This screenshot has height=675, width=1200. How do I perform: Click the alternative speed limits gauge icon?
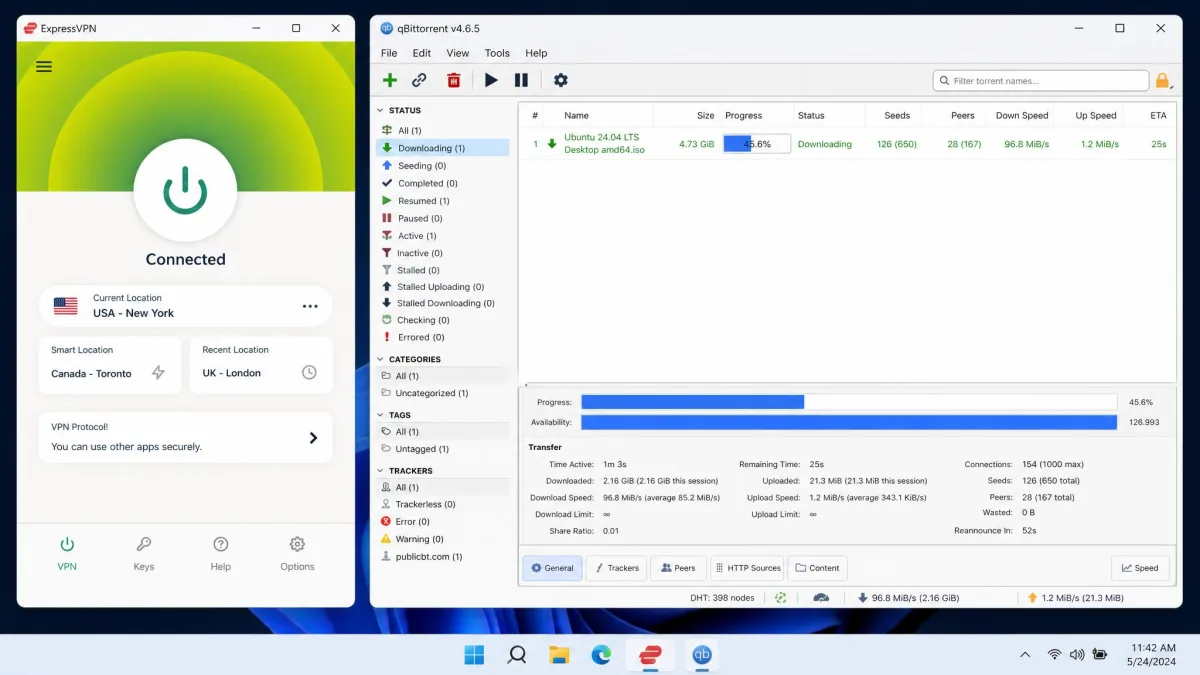(x=821, y=597)
